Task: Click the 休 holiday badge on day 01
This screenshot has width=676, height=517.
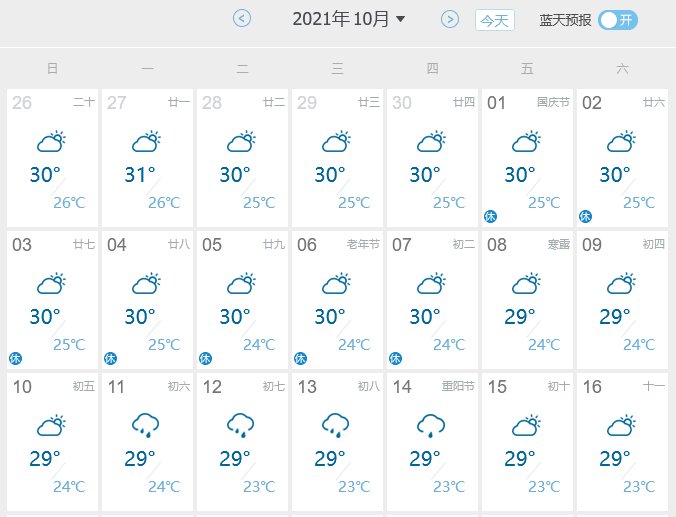Action: point(490,216)
